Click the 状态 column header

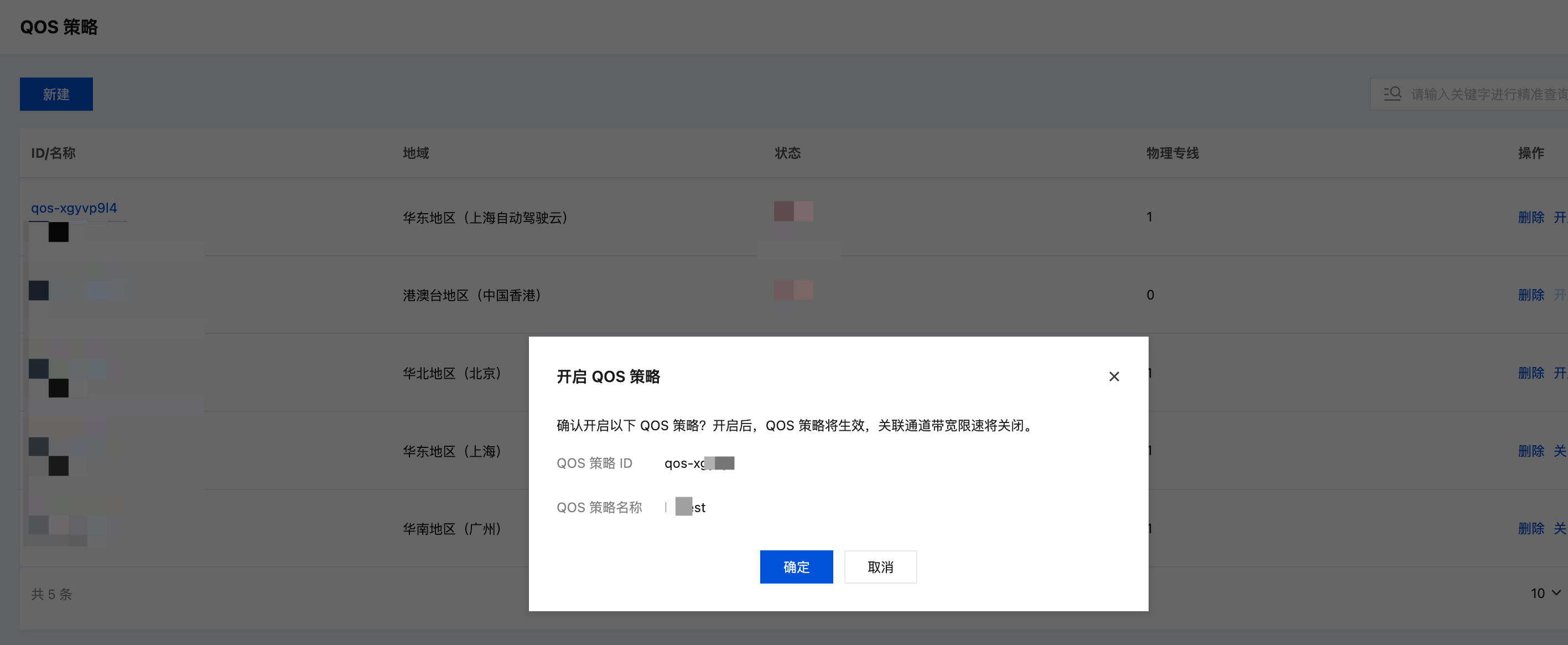[x=788, y=153]
